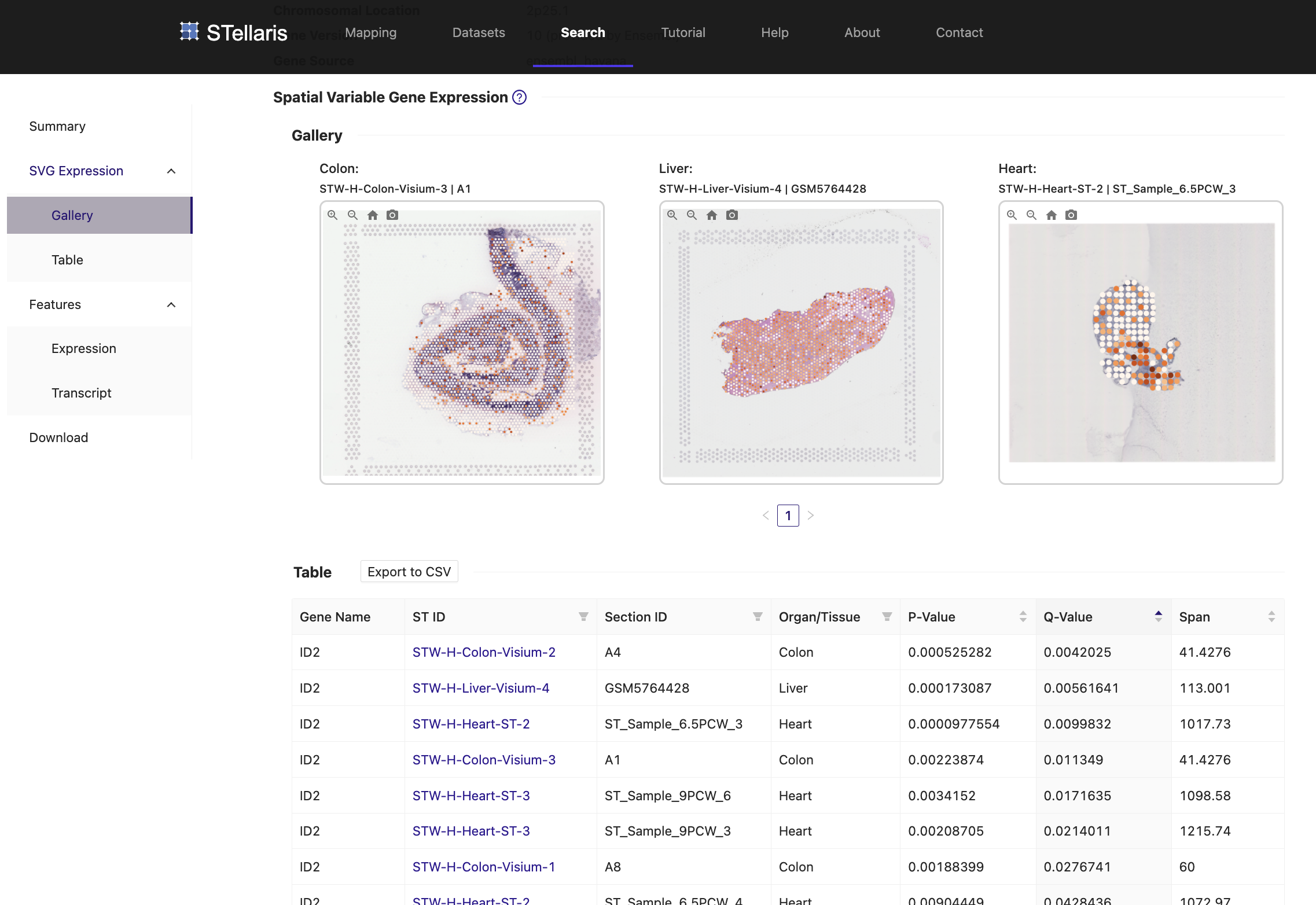
Task: Open help for Spatial Variable Gene Expression
Action: pyautogui.click(x=520, y=97)
